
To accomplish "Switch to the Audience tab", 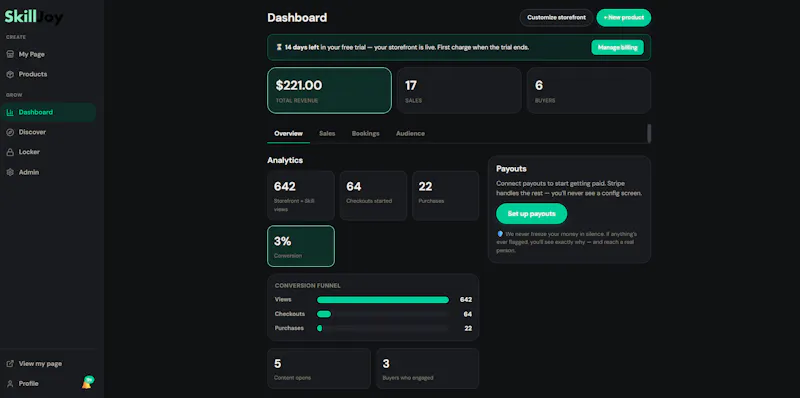I will (x=410, y=134).
